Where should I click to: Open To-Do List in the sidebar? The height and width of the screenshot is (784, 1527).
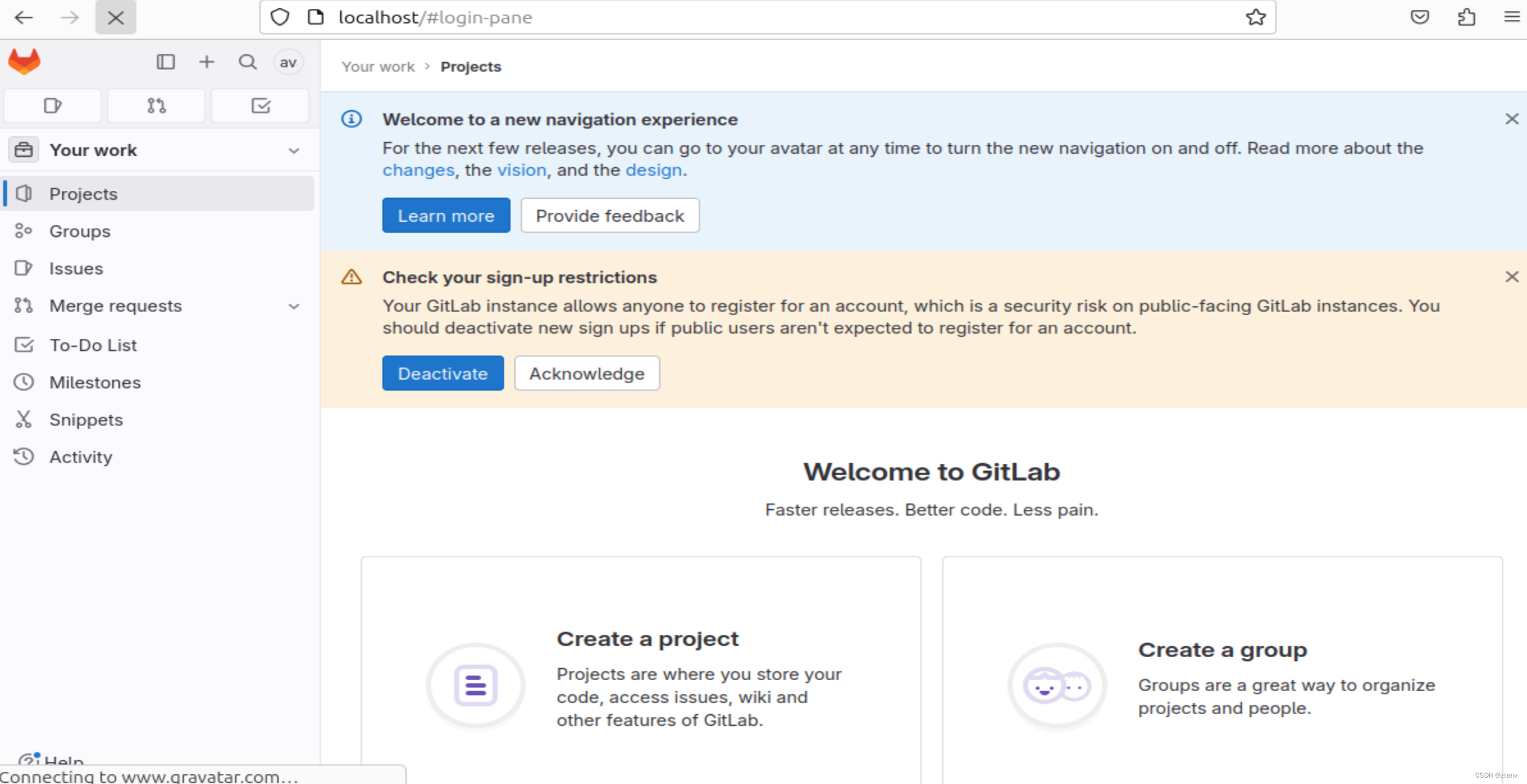(159, 345)
